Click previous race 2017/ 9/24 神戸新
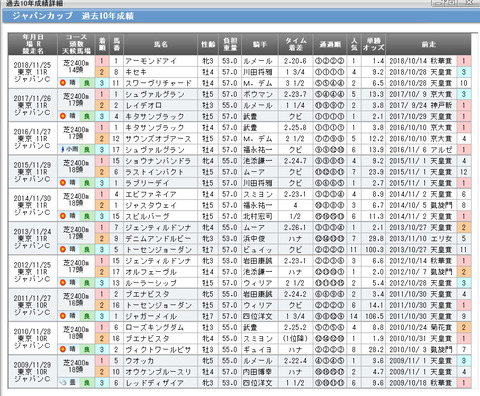 coord(421,105)
